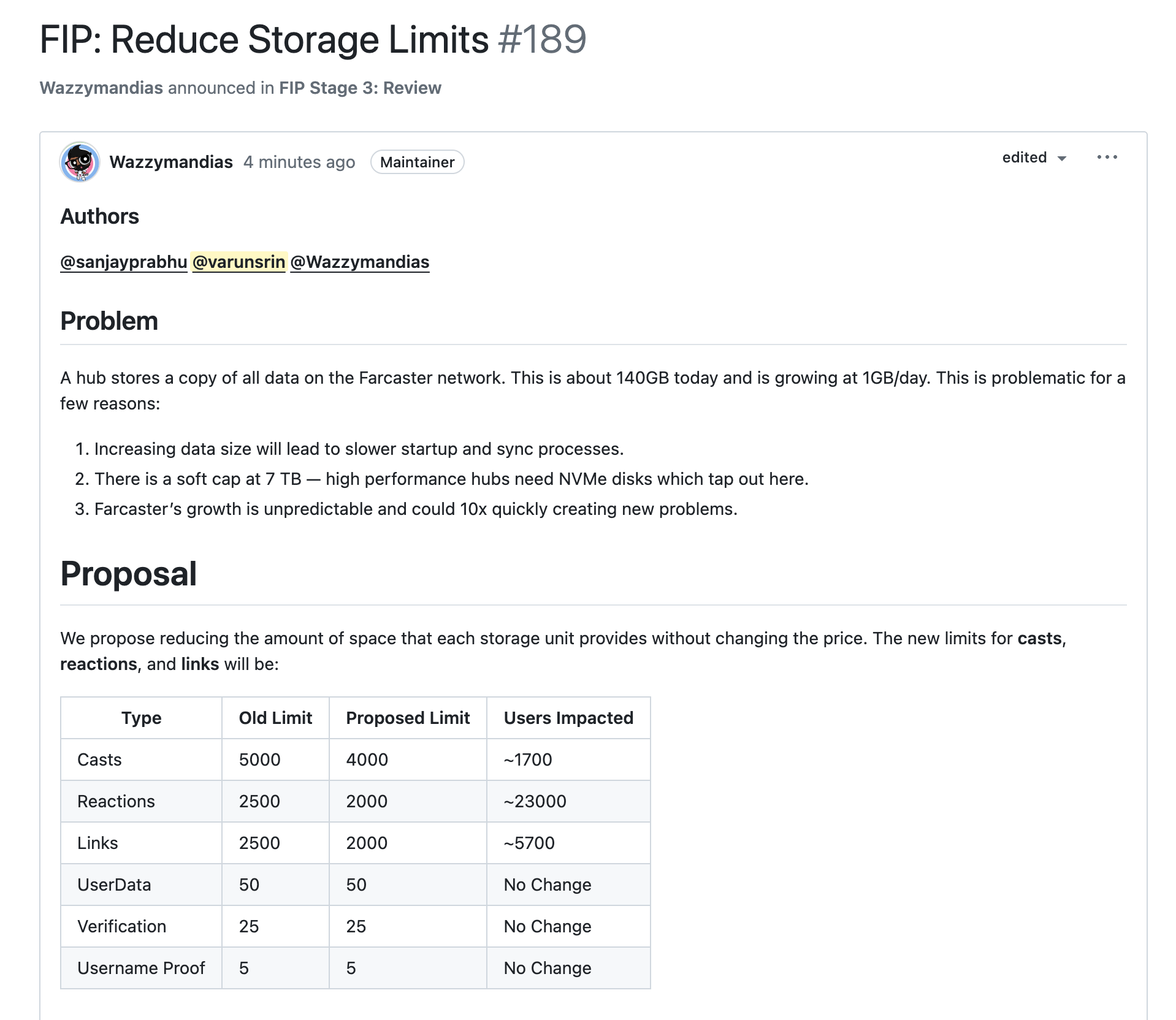The height and width of the screenshot is (1020, 1176).
Task: Open the @Wazzymandias author mention
Action: [x=359, y=262]
